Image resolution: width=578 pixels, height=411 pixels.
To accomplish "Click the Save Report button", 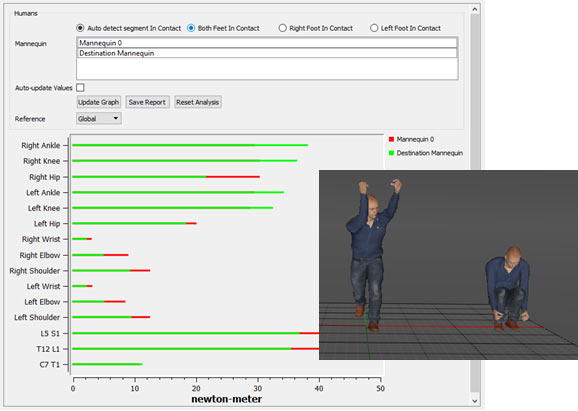I will [147, 102].
